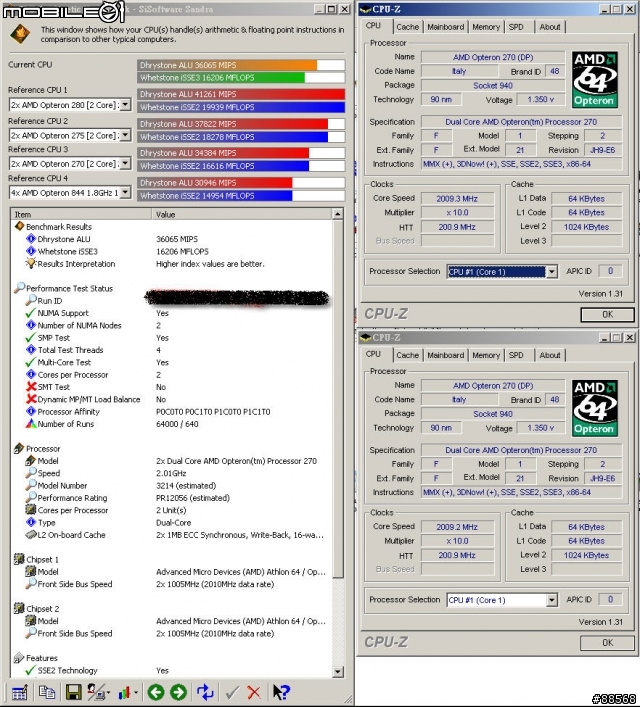640x707 pixels.
Task: Open the options table icon in Sandra toolbar
Action: [x=19, y=692]
